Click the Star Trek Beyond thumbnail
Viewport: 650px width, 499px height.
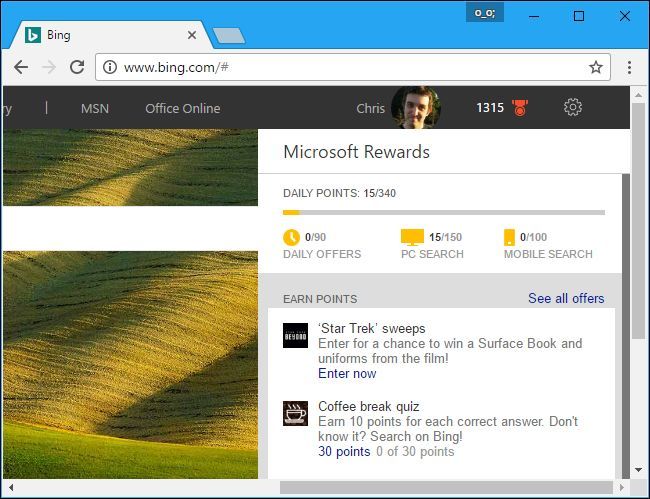click(x=296, y=335)
